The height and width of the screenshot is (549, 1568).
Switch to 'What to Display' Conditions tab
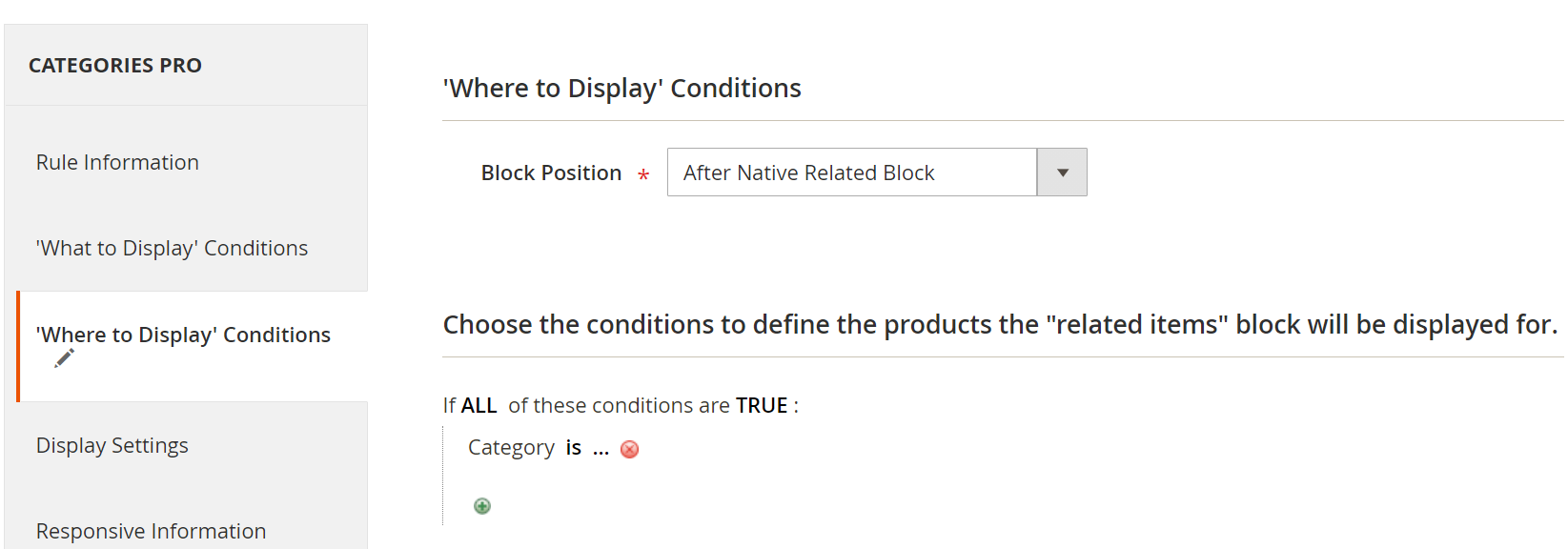click(172, 249)
